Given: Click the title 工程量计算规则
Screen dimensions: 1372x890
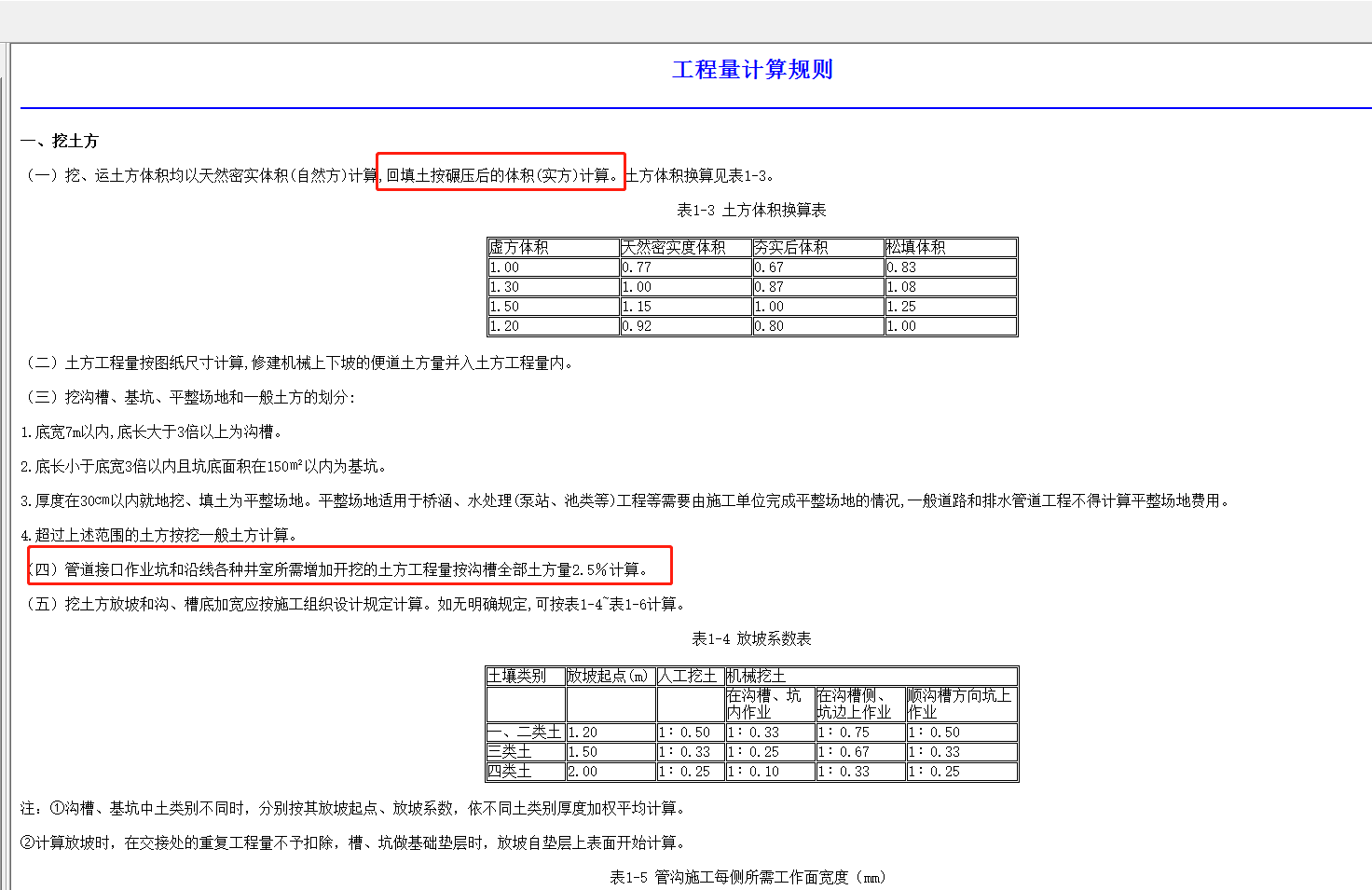Looking at the screenshot, I should (x=752, y=70).
